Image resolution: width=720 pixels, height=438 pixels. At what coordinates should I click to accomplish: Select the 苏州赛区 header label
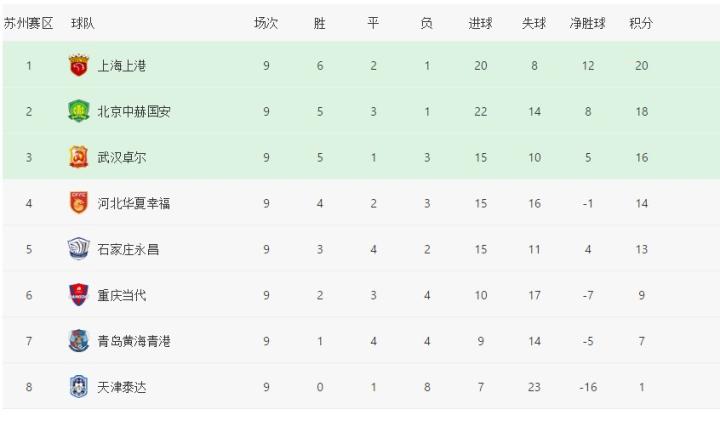[29, 23]
